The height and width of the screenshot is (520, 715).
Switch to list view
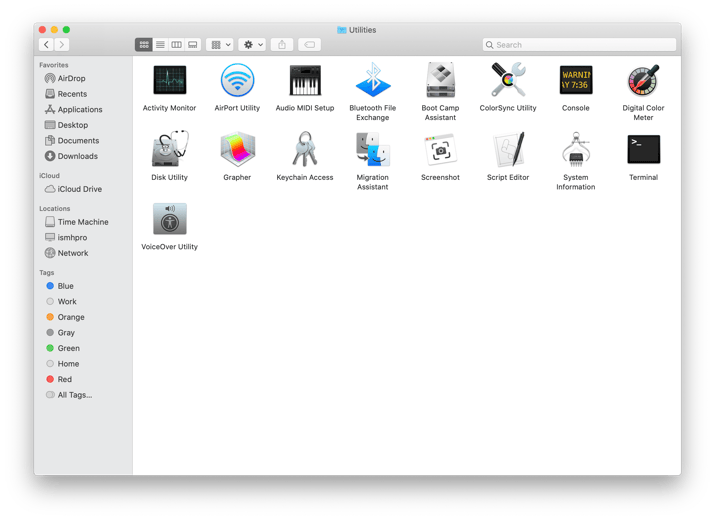(161, 44)
